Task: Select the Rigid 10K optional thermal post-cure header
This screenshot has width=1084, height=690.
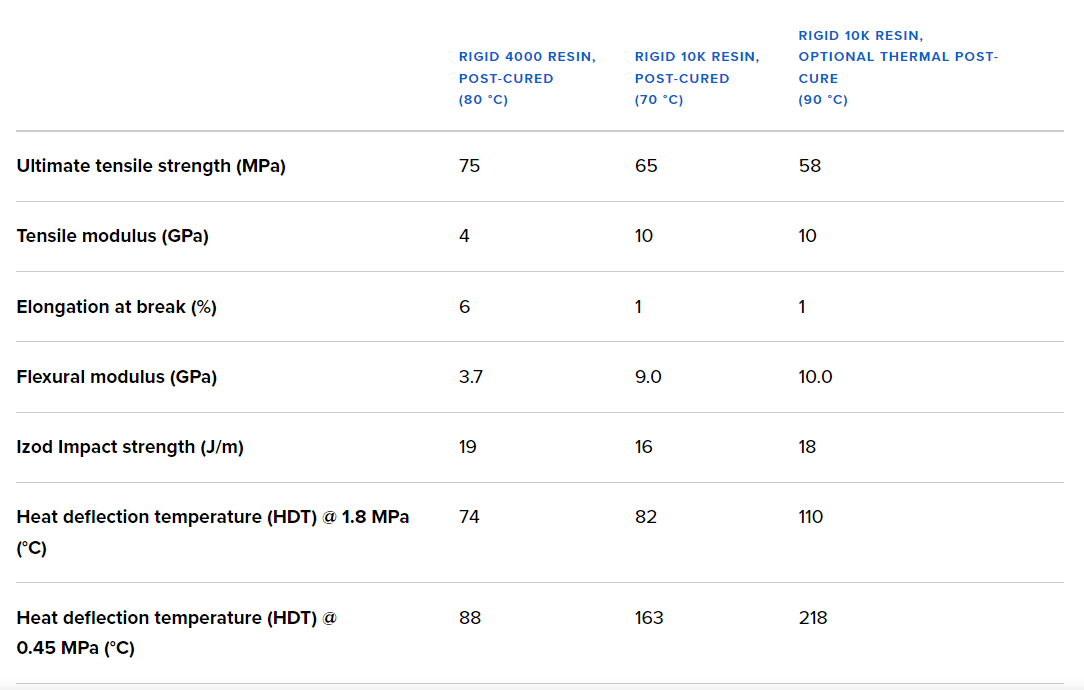Action: coord(897,67)
